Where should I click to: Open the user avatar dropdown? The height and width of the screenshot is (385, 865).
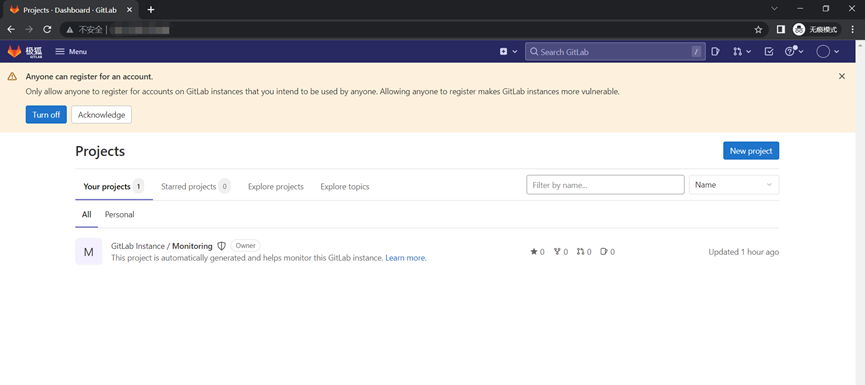(827, 52)
